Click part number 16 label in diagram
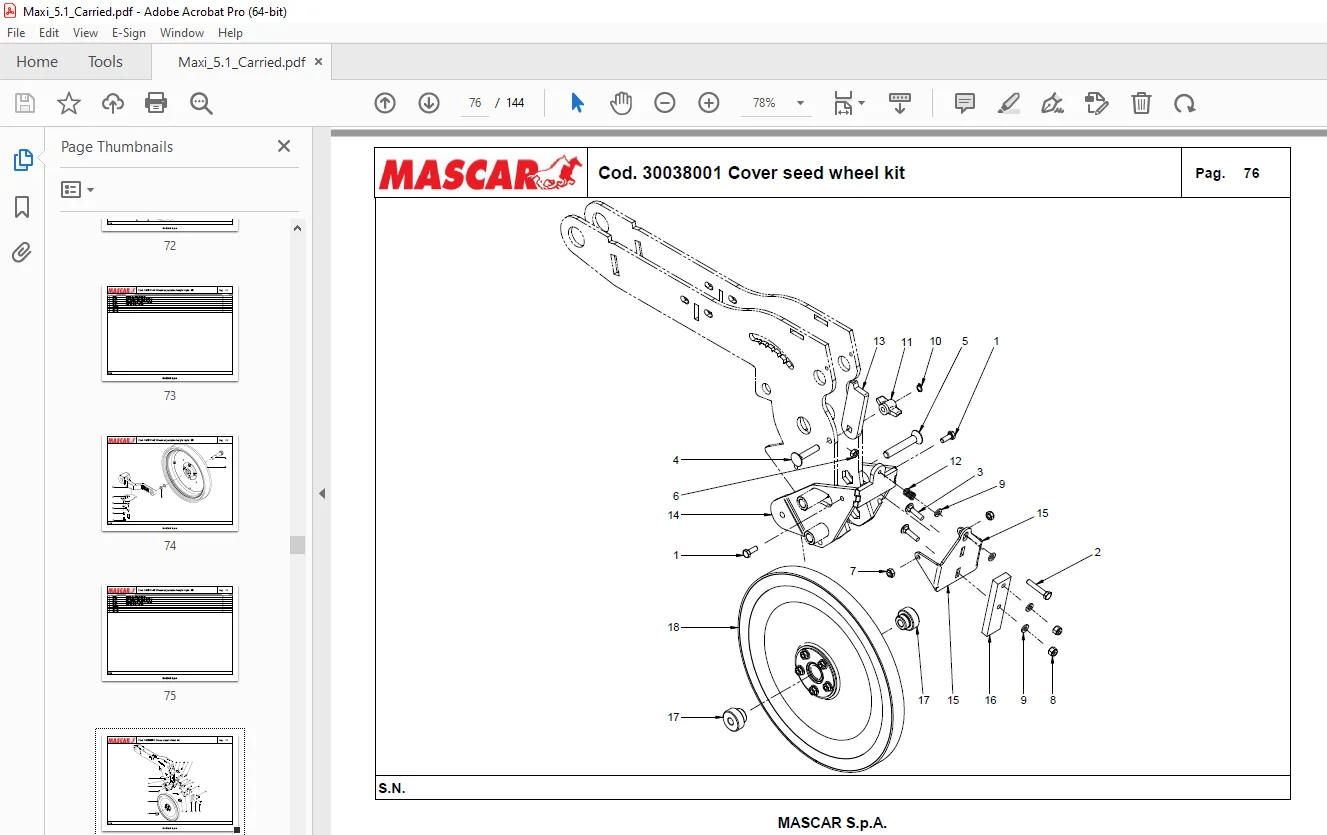Viewport: 1327px width, 835px height. coord(990,700)
